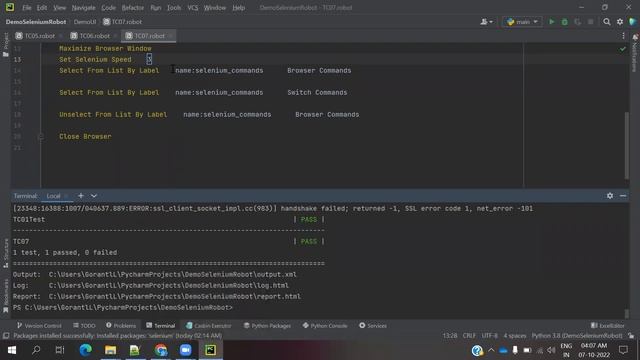The width and height of the screenshot is (640, 360).
Task: Click the log.html path in terminal
Action: [169, 285]
